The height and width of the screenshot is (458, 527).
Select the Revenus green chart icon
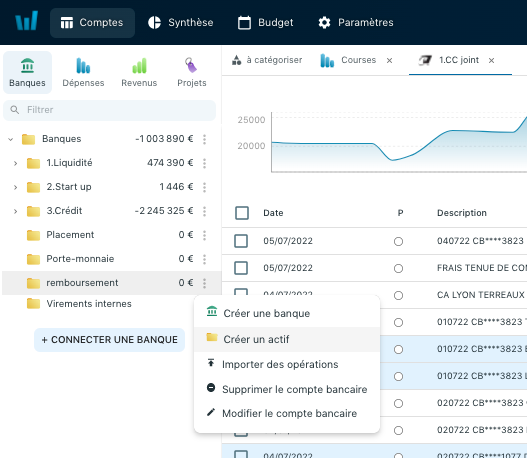point(139,66)
